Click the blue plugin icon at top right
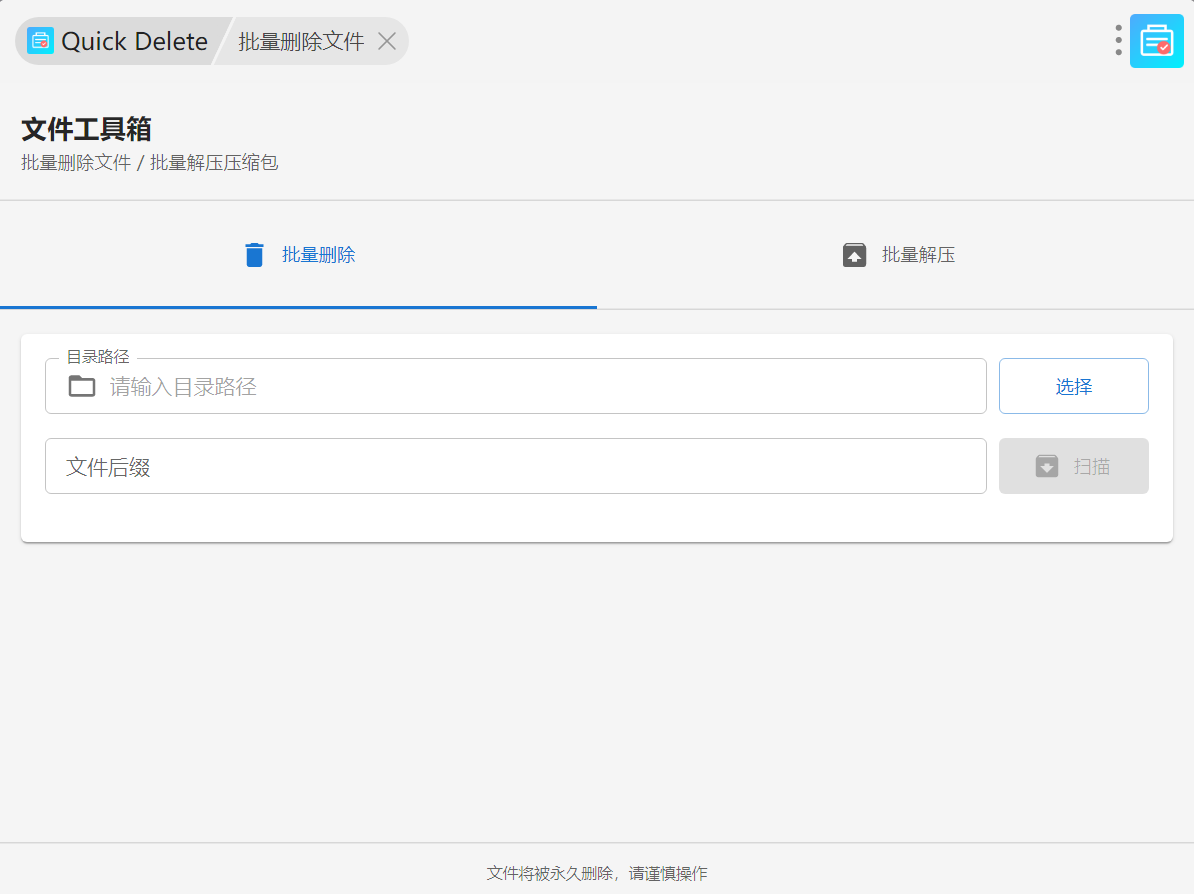 [1156, 41]
